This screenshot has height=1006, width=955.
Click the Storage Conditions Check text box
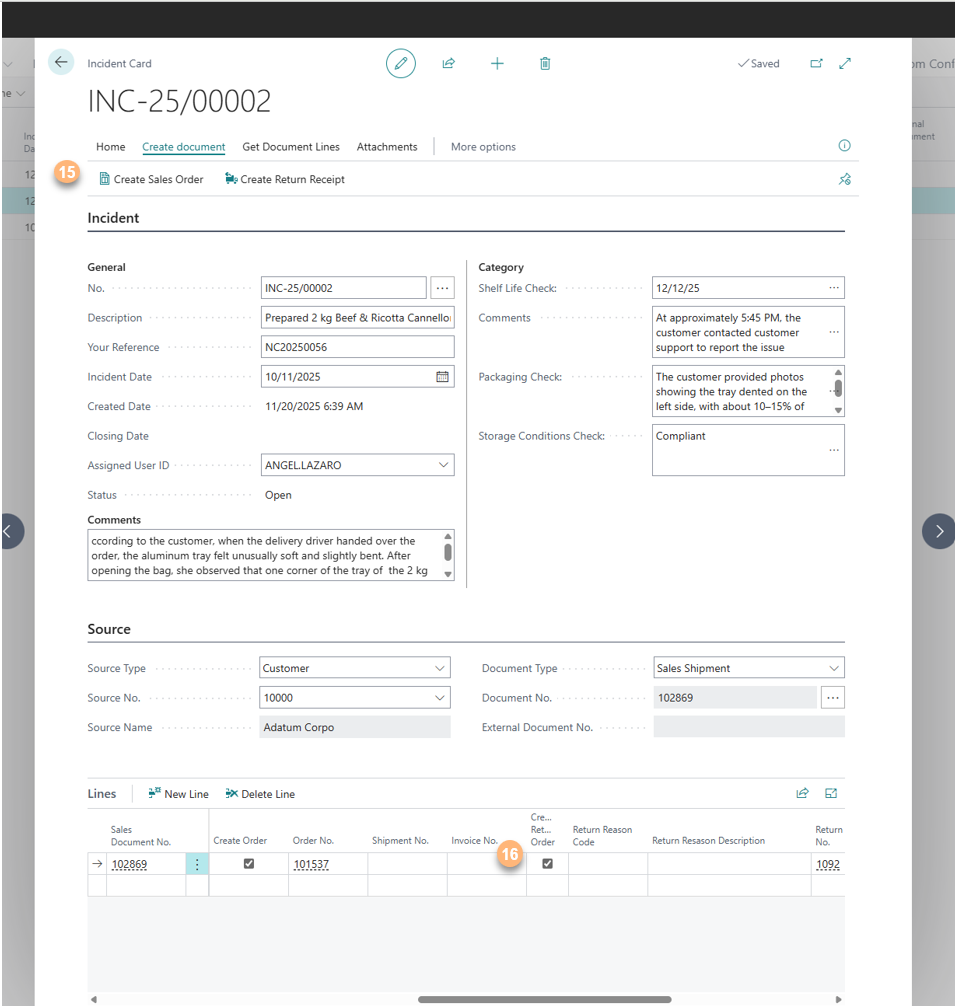(x=748, y=450)
